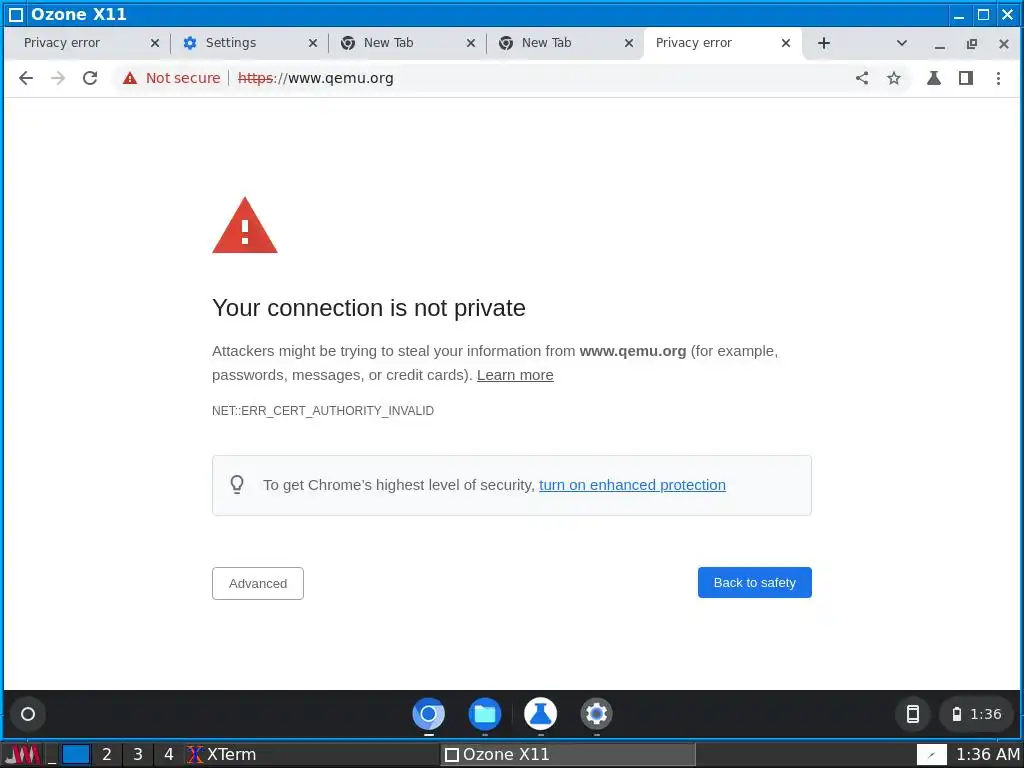1024x768 pixels.
Task: Restore the Chrome browser window size
Action: (x=972, y=44)
